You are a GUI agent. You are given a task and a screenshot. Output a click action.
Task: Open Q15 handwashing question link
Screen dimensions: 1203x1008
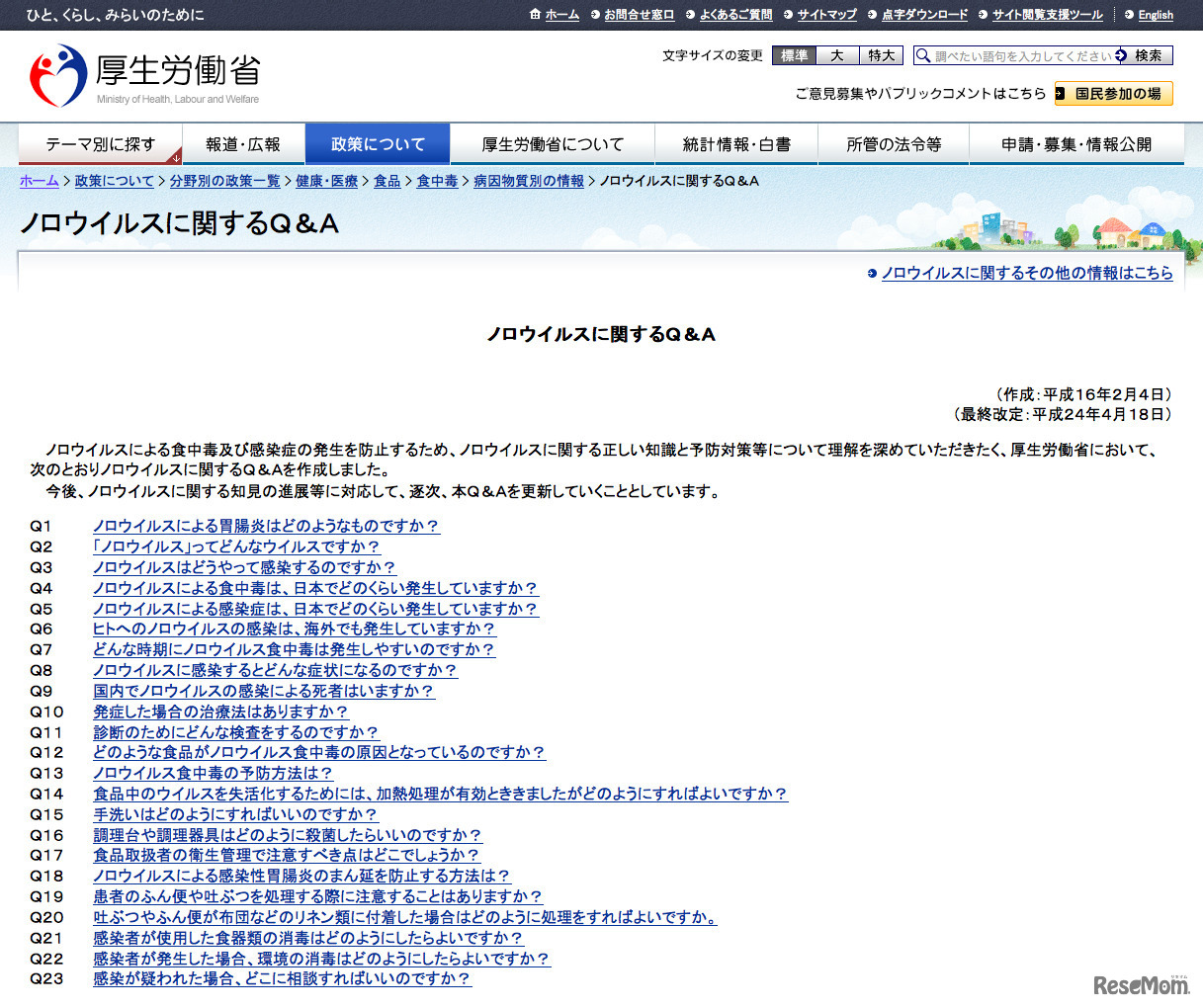coord(235,814)
